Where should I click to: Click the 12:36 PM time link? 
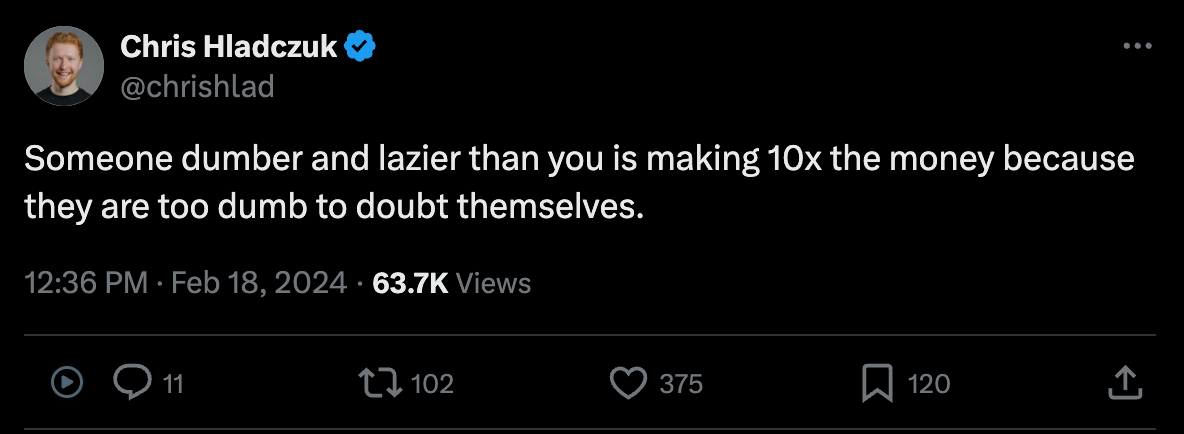(x=85, y=283)
